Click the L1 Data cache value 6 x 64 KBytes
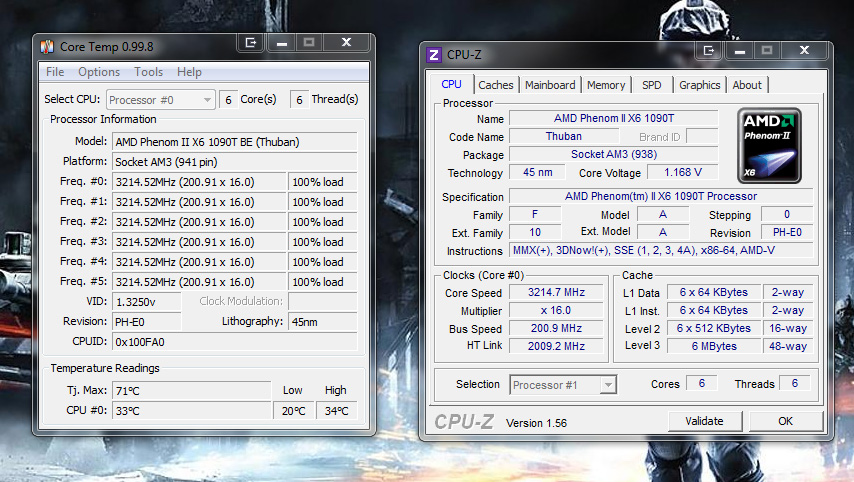854x482 pixels. click(713, 292)
